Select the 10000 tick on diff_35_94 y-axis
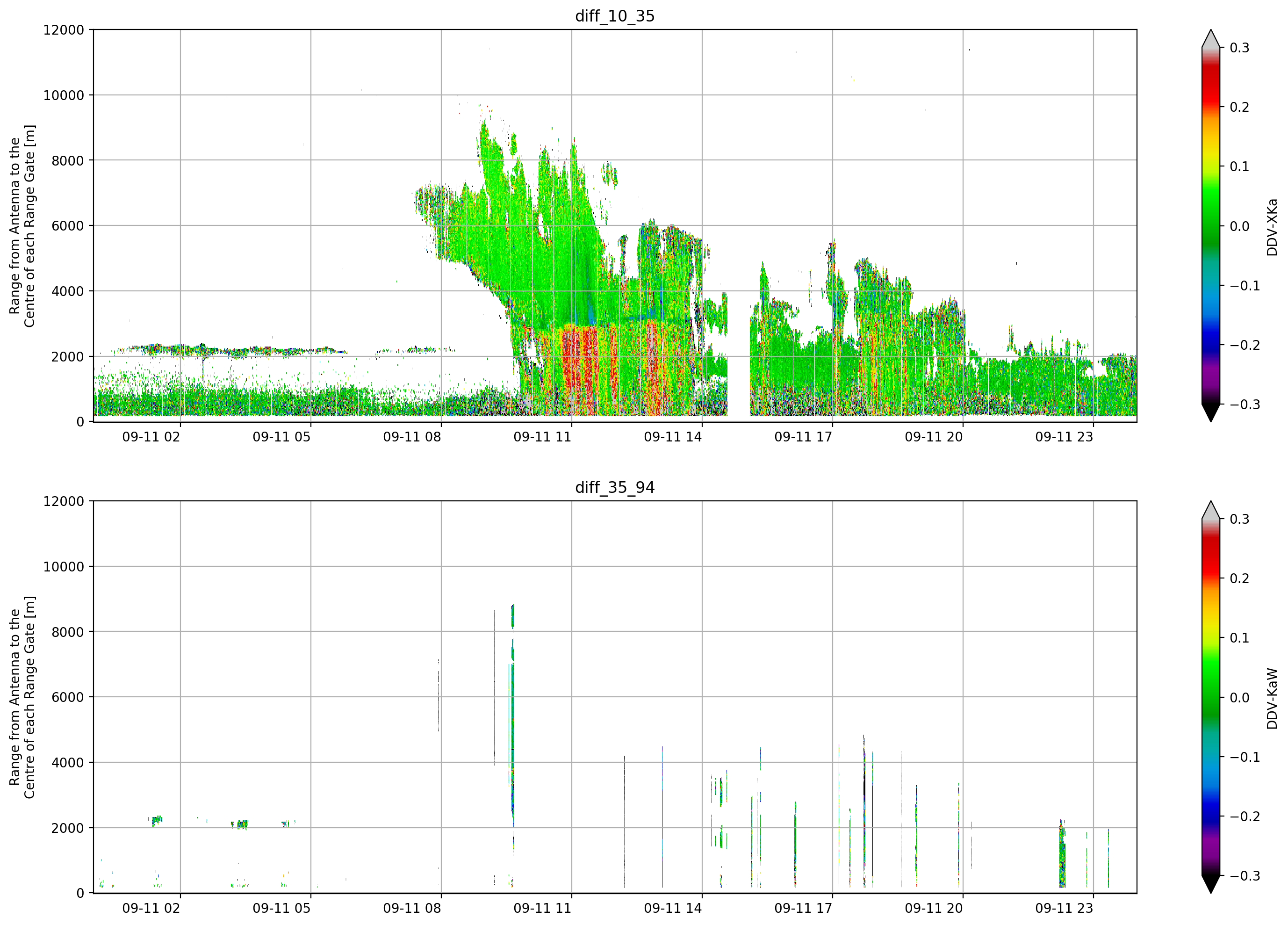Screen dimensions: 1288x925 (64, 566)
